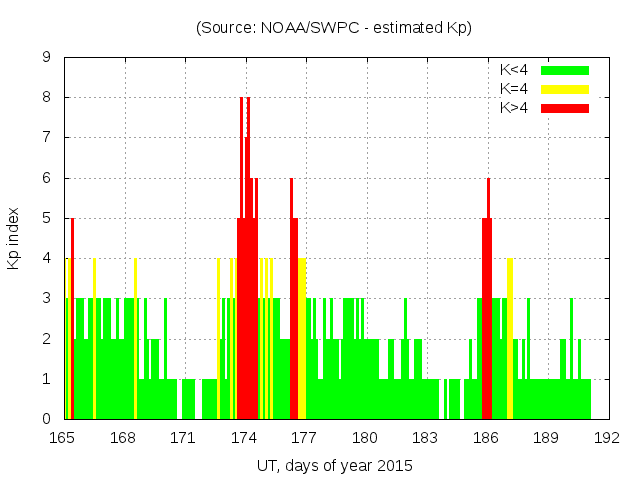640x480 pixels.
Task: Click the red K>4 legend swatch
Action: click(x=565, y=107)
